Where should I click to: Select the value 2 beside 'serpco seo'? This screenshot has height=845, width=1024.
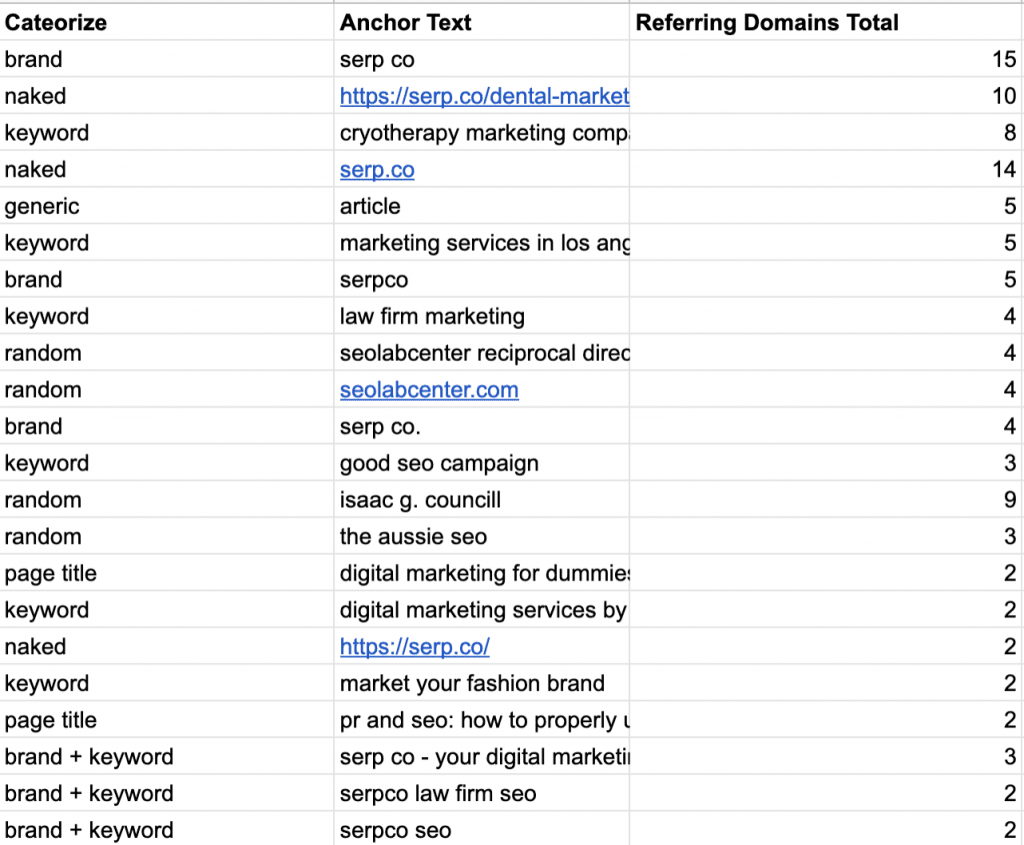(x=826, y=830)
